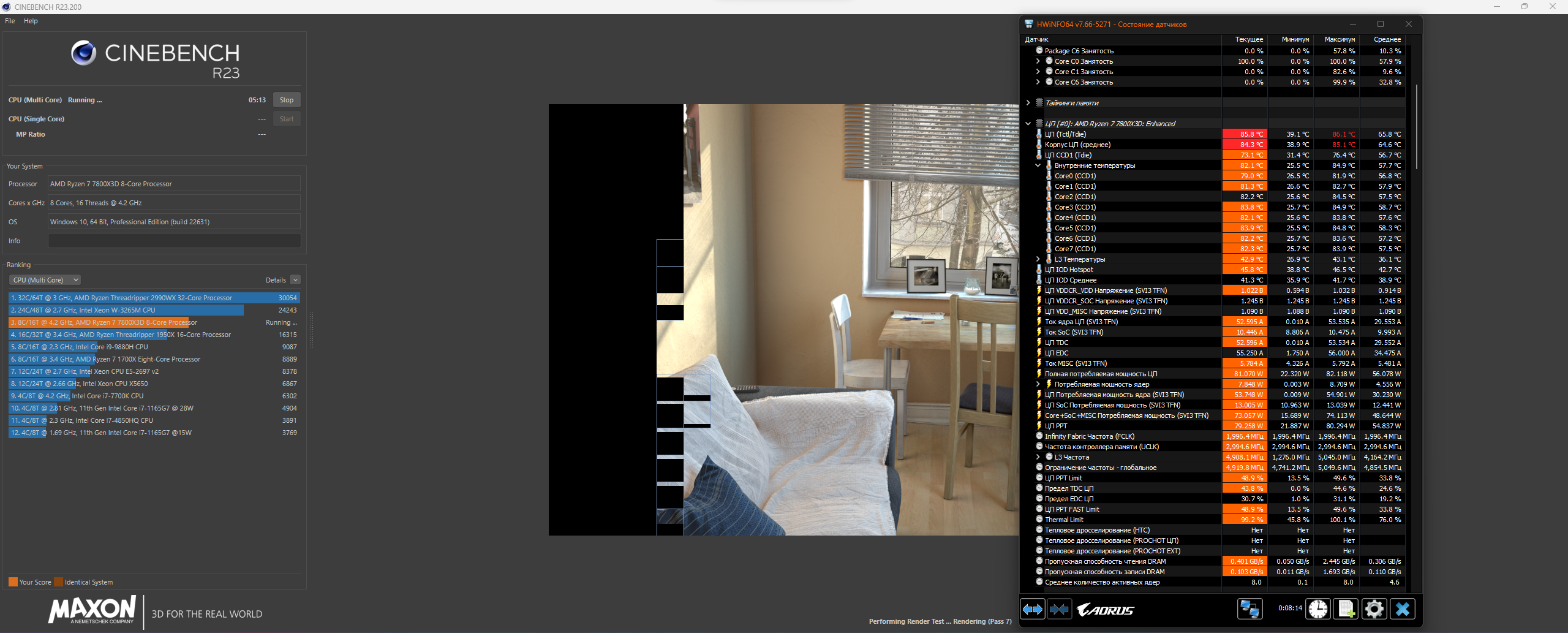Click the lightning icon of ЦП EDC row

coord(1039,352)
